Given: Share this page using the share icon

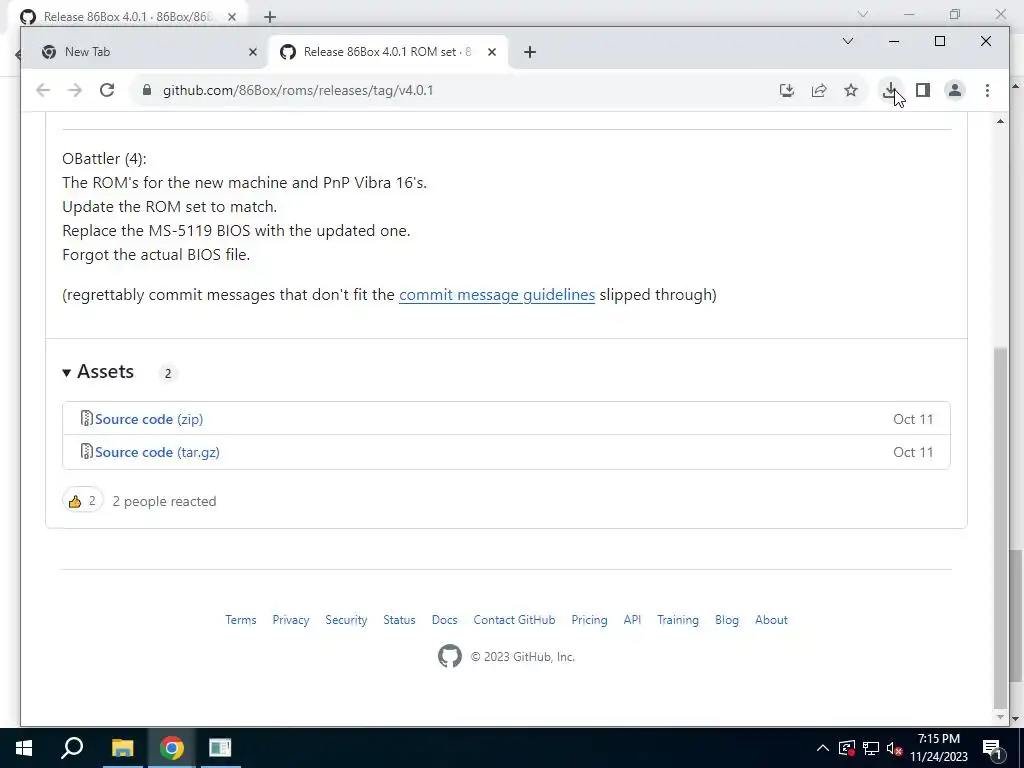Looking at the screenshot, I should click(819, 90).
